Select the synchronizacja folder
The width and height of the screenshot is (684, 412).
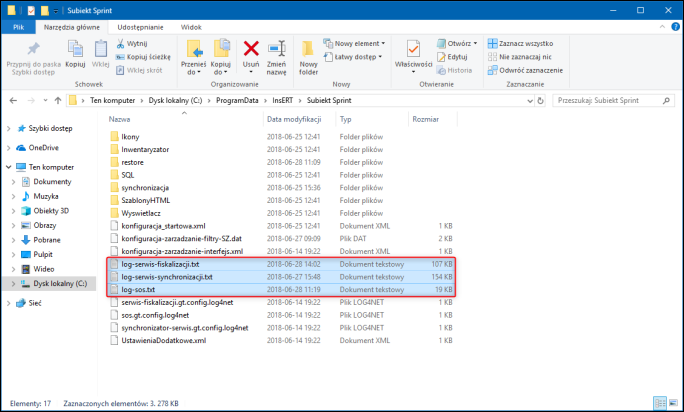pyautogui.click(x=145, y=188)
